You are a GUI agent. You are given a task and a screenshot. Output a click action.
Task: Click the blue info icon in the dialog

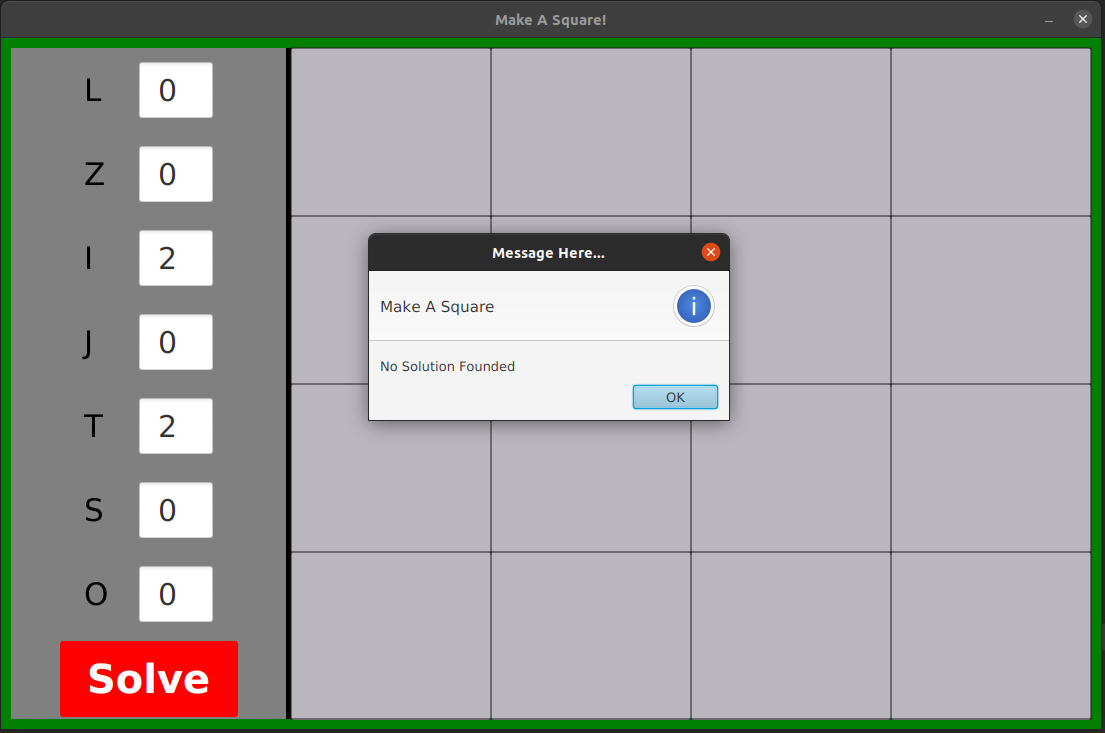pyautogui.click(x=693, y=306)
